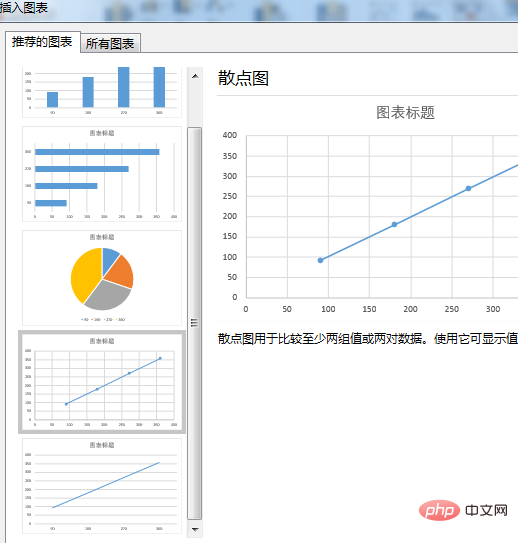This screenshot has height=543, width=518.
Task: Select the horizontal bar chart thumbnail
Action: tap(102, 174)
